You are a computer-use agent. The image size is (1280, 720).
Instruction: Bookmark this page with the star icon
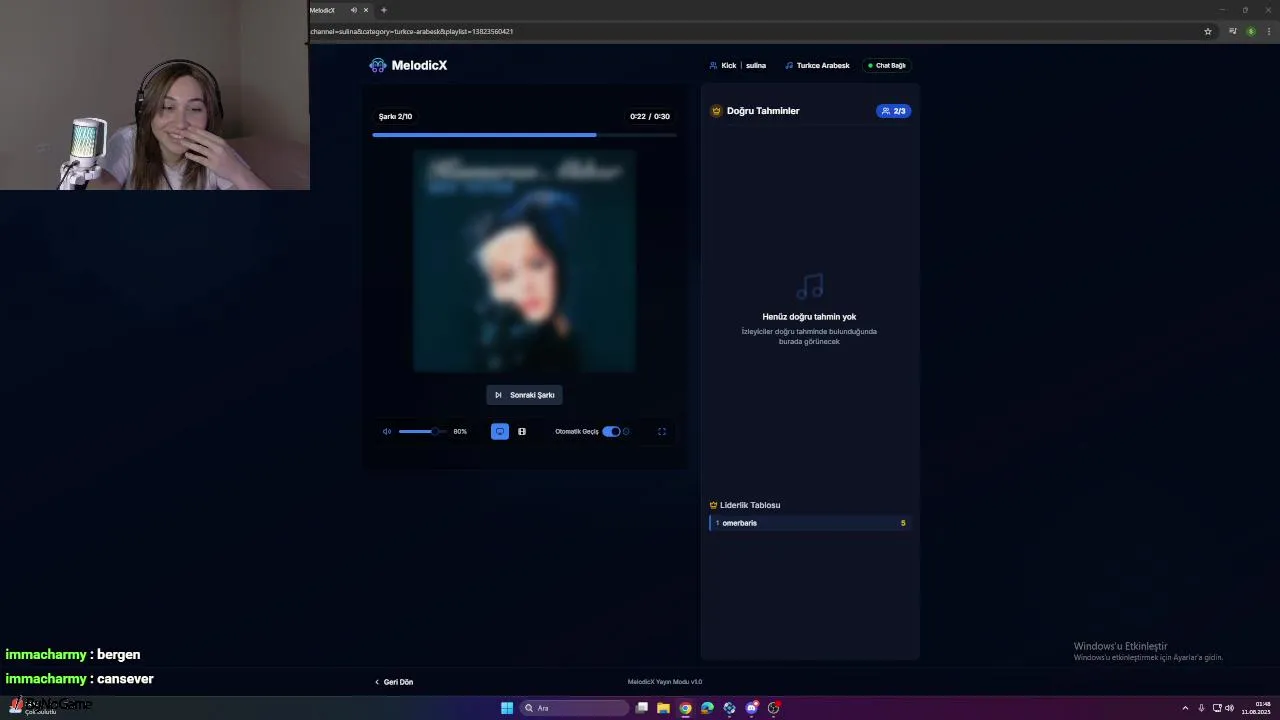[x=1208, y=31]
